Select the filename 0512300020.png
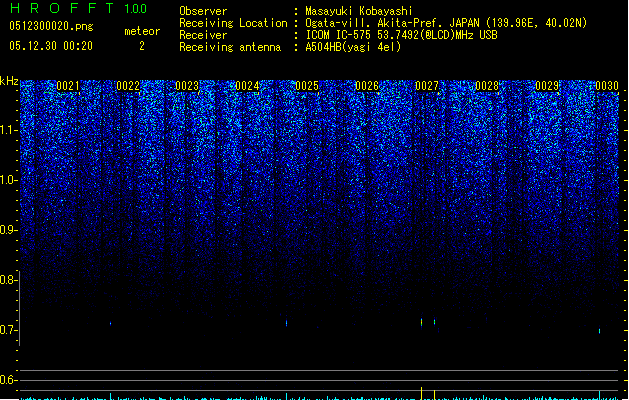Viewport: 629px width, 400px height. click(51, 26)
